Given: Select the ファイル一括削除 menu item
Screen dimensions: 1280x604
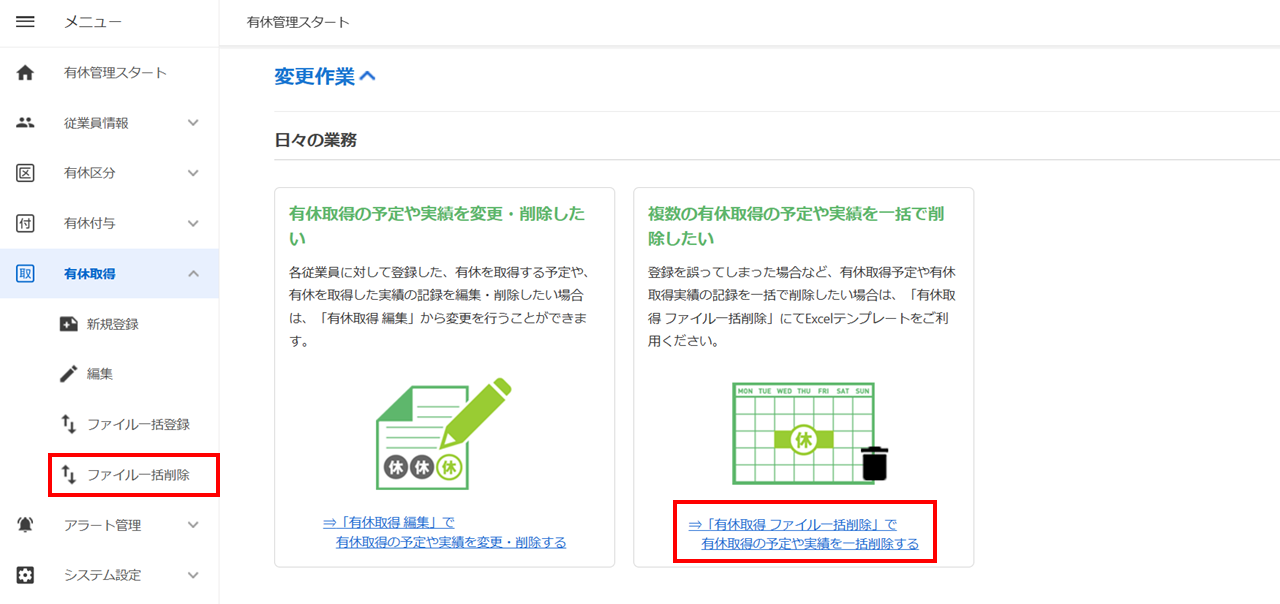Looking at the screenshot, I should pos(134,474).
